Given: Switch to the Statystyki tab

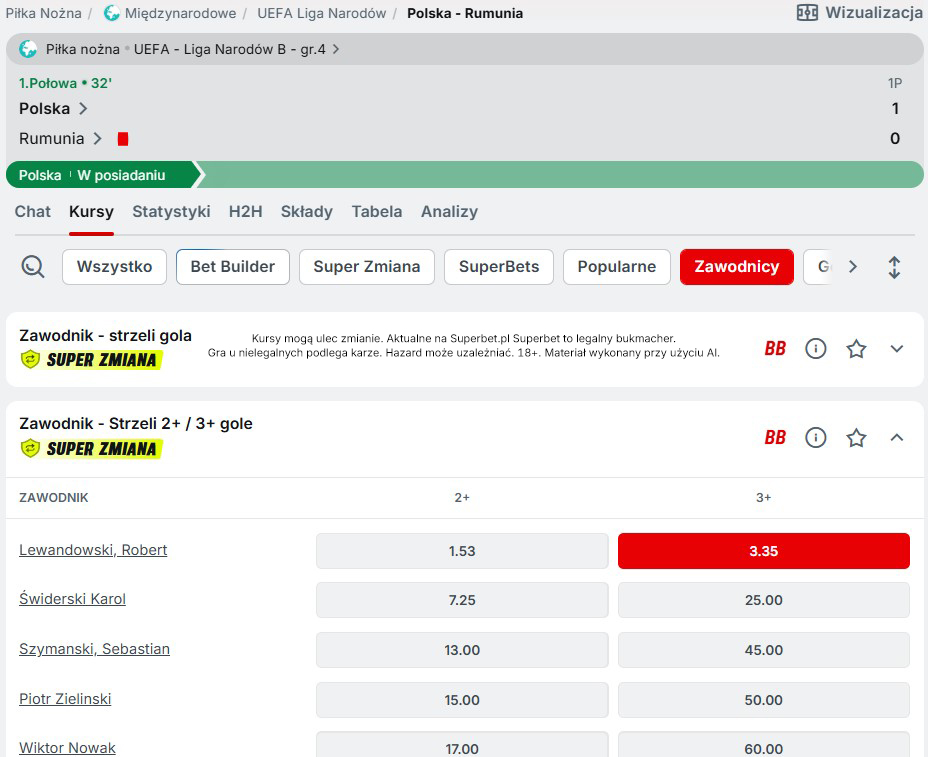Looking at the screenshot, I should [171, 211].
